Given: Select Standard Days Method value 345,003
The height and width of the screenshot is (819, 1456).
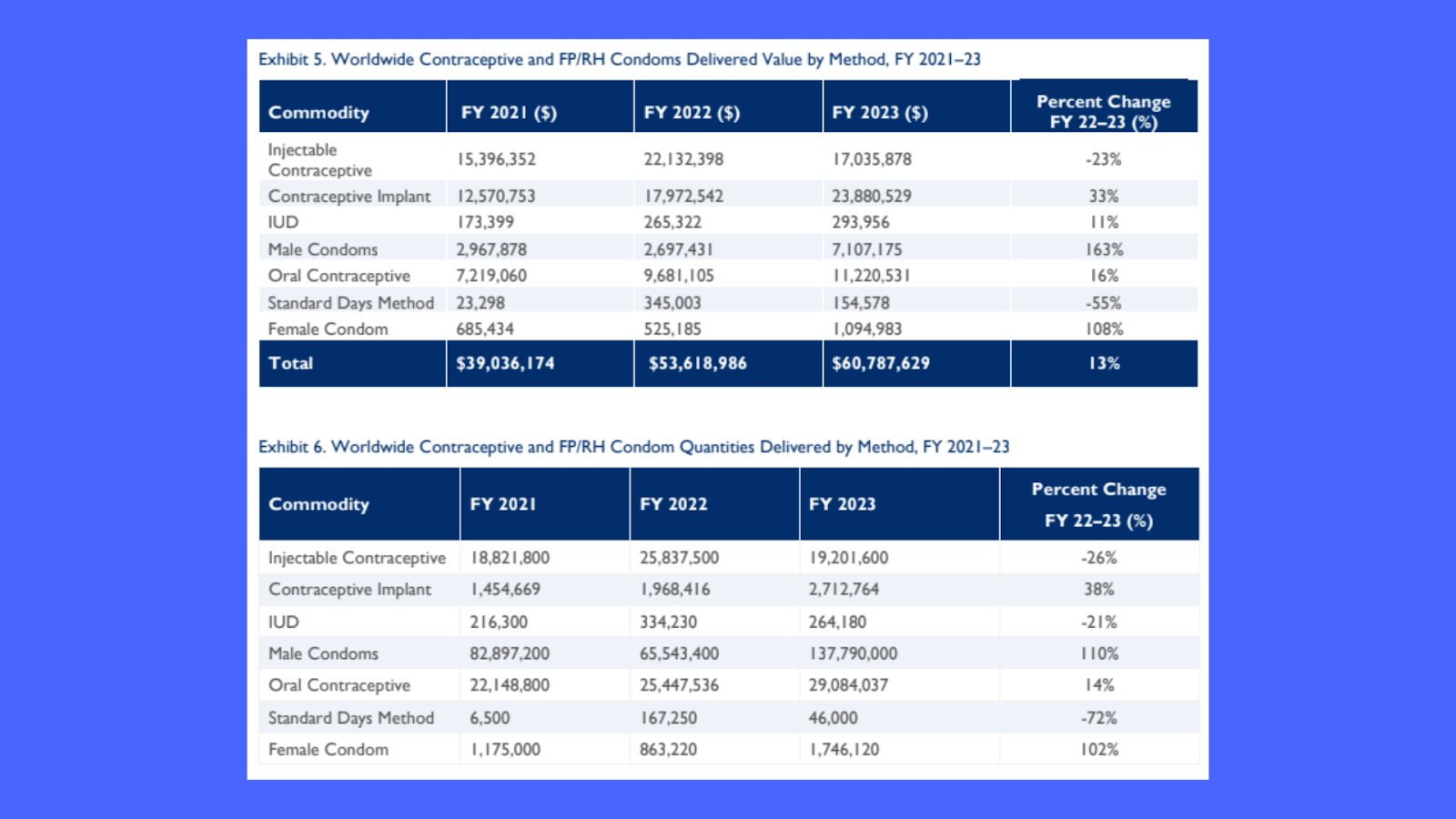Looking at the screenshot, I should (x=672, y=303).
